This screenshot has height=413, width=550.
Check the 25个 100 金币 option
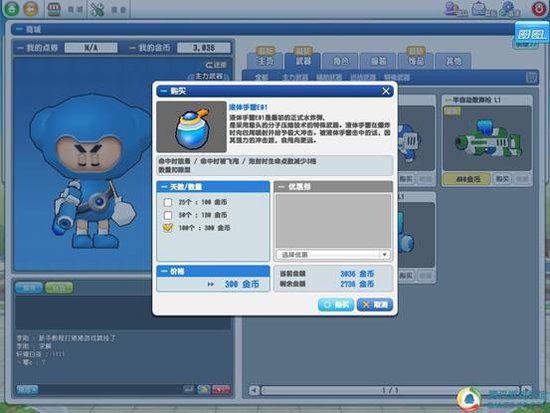pyautogui.click(x=168, y=202)
